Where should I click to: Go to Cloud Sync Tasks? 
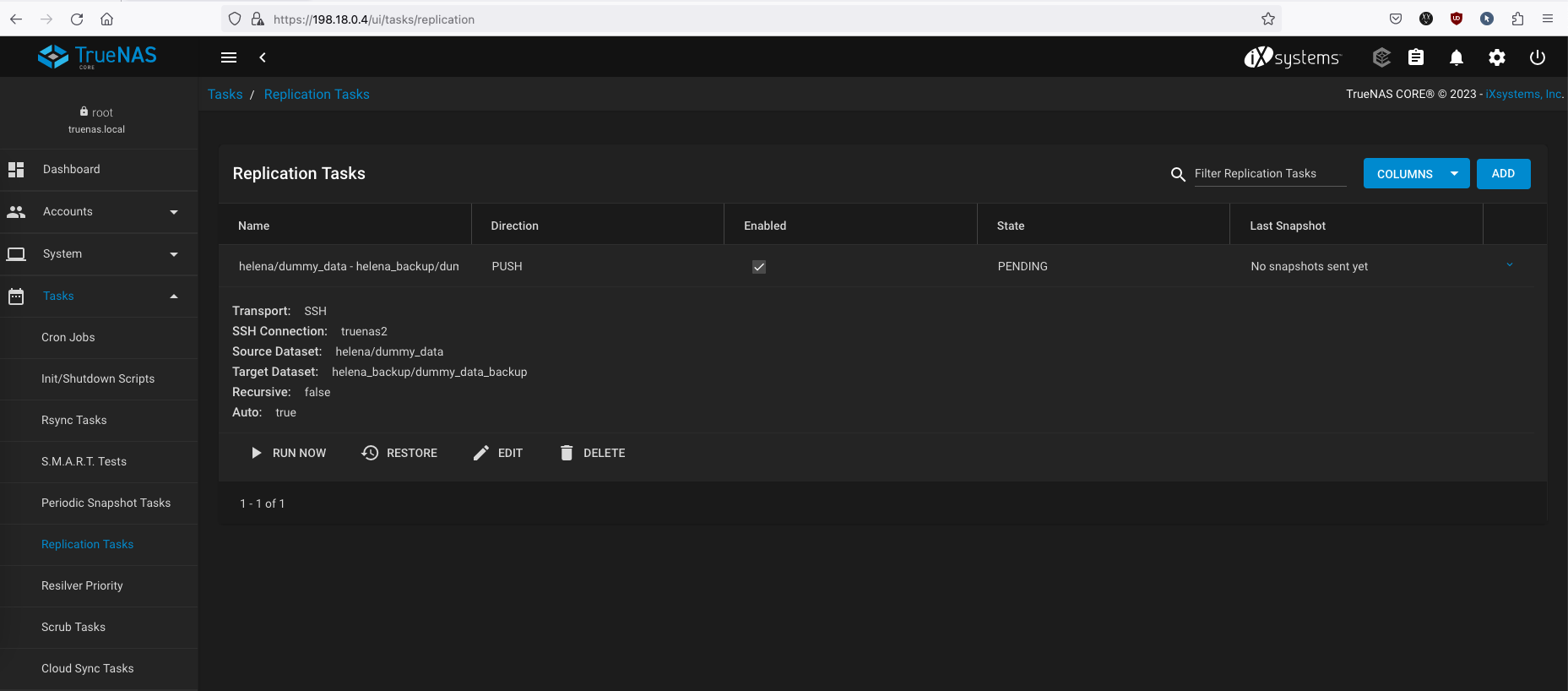pos(88,669)
